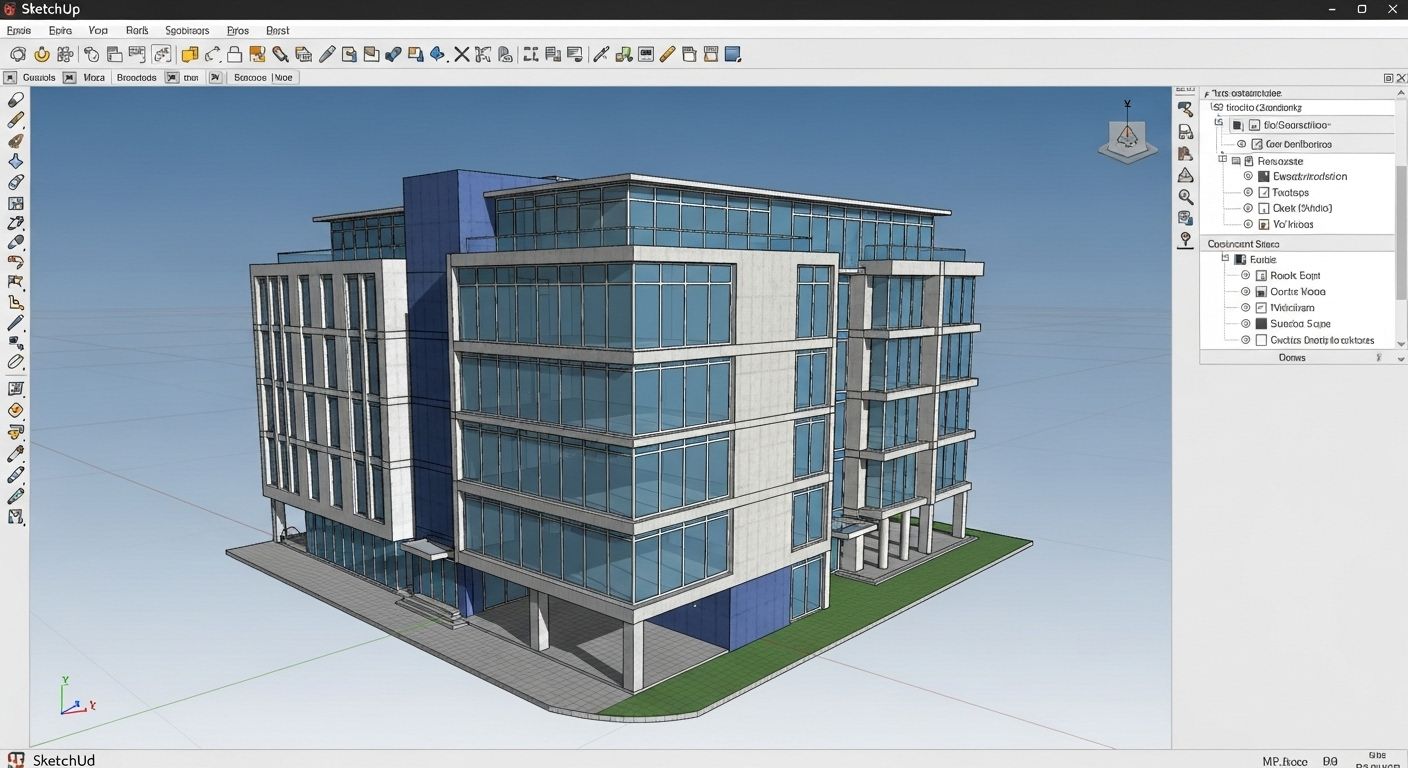Image resolution: width=1408 pixels, height=768 pixels.
Task: Select the curved orange arrow tool in the left toolbar
Action: click(16, 262)
